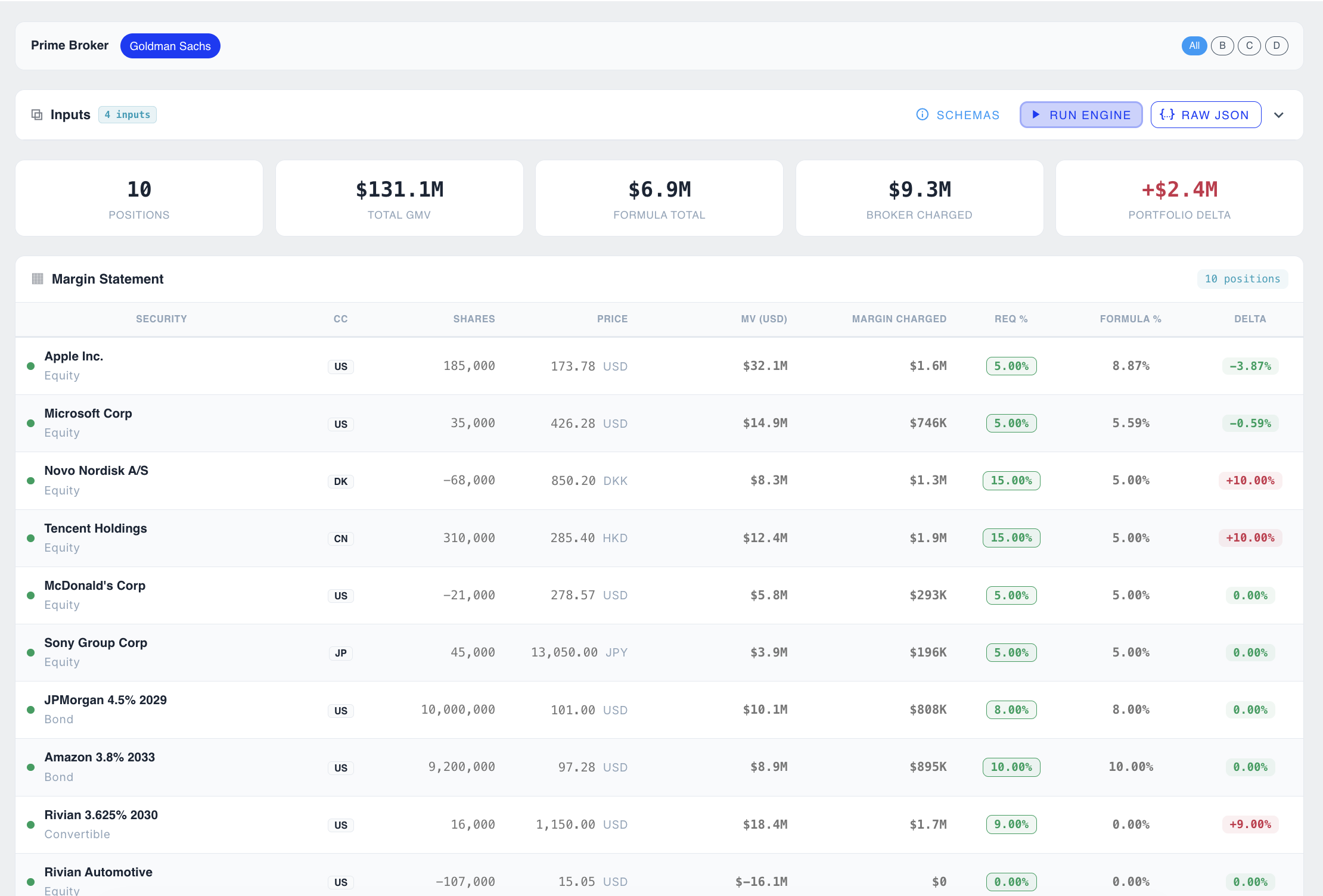1323x896 pixels.
Task: Open the Goldman Sachs broker selector
Action: point(170,45)
